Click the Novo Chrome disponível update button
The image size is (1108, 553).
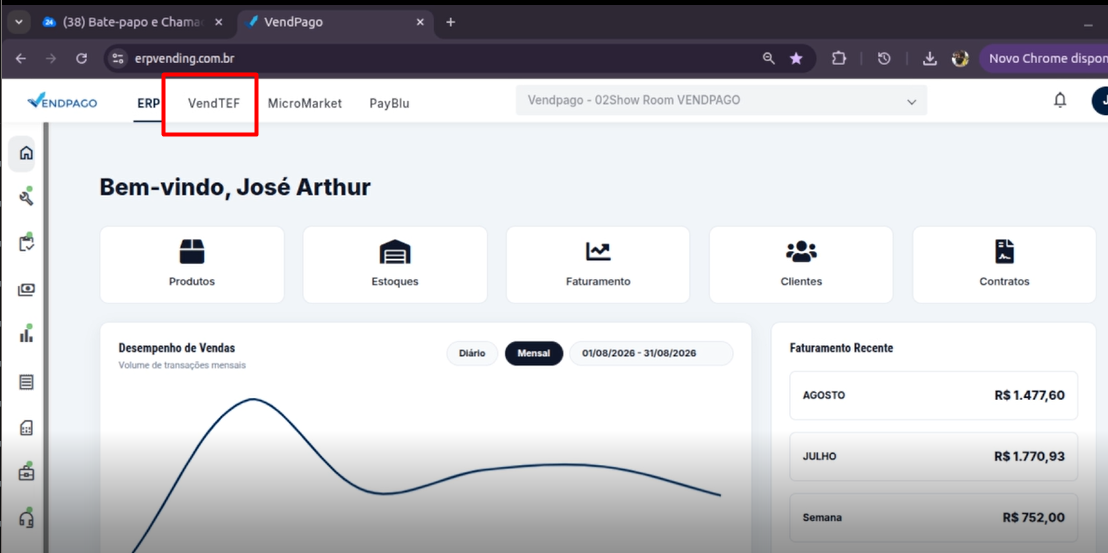[1044, 59]
